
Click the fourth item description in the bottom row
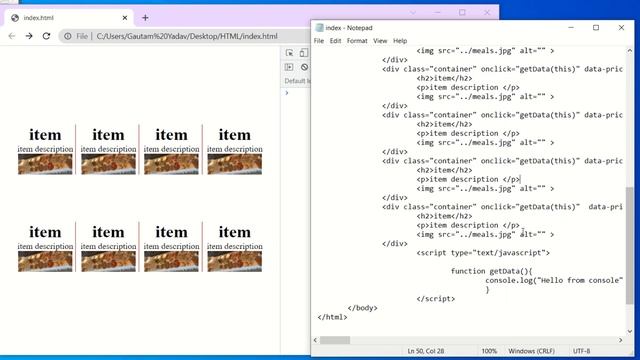pos(235,246)
